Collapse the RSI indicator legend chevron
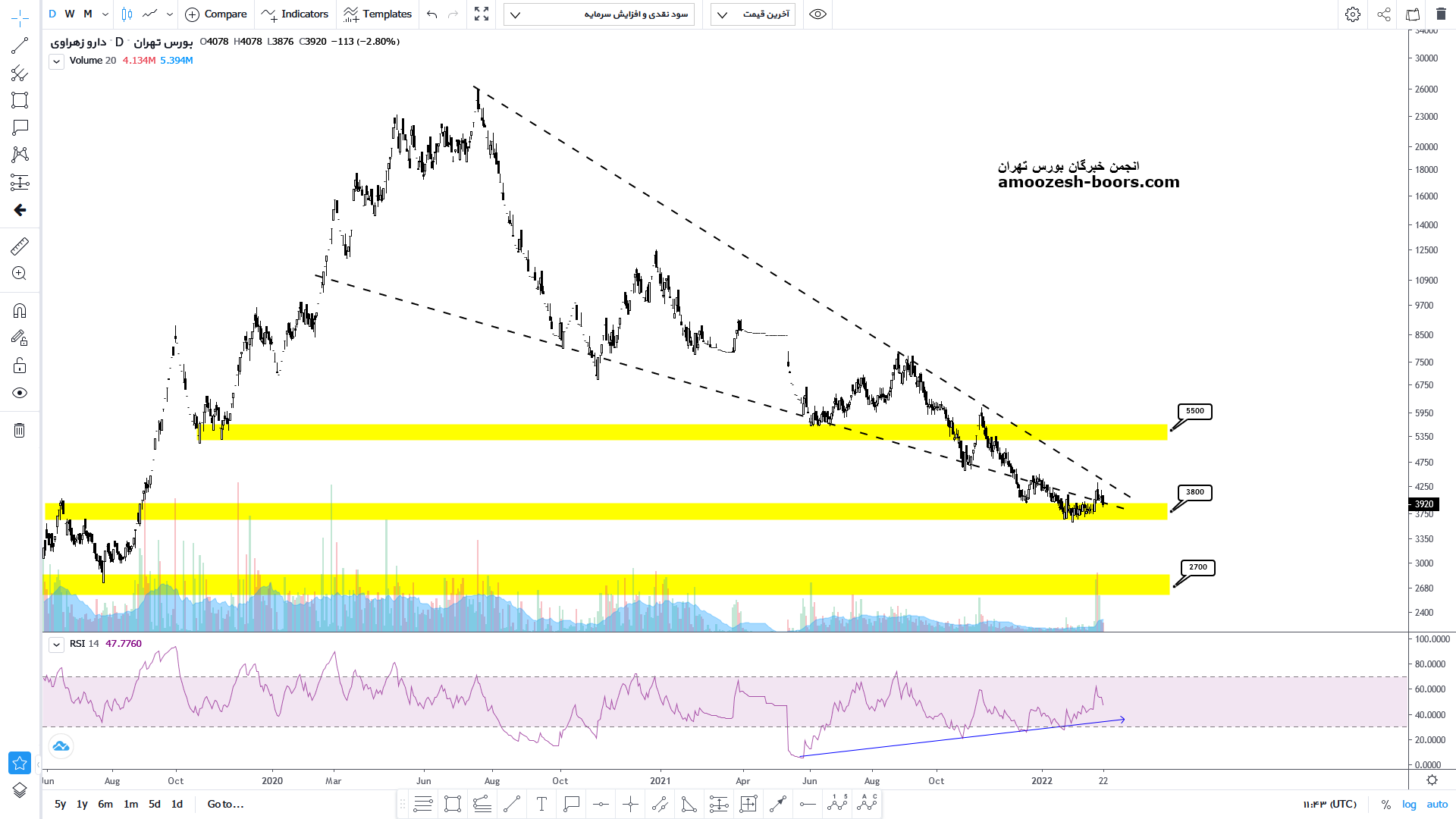Screen dimensions: 1456x819 pyautogui.click(x=56, y=645)
